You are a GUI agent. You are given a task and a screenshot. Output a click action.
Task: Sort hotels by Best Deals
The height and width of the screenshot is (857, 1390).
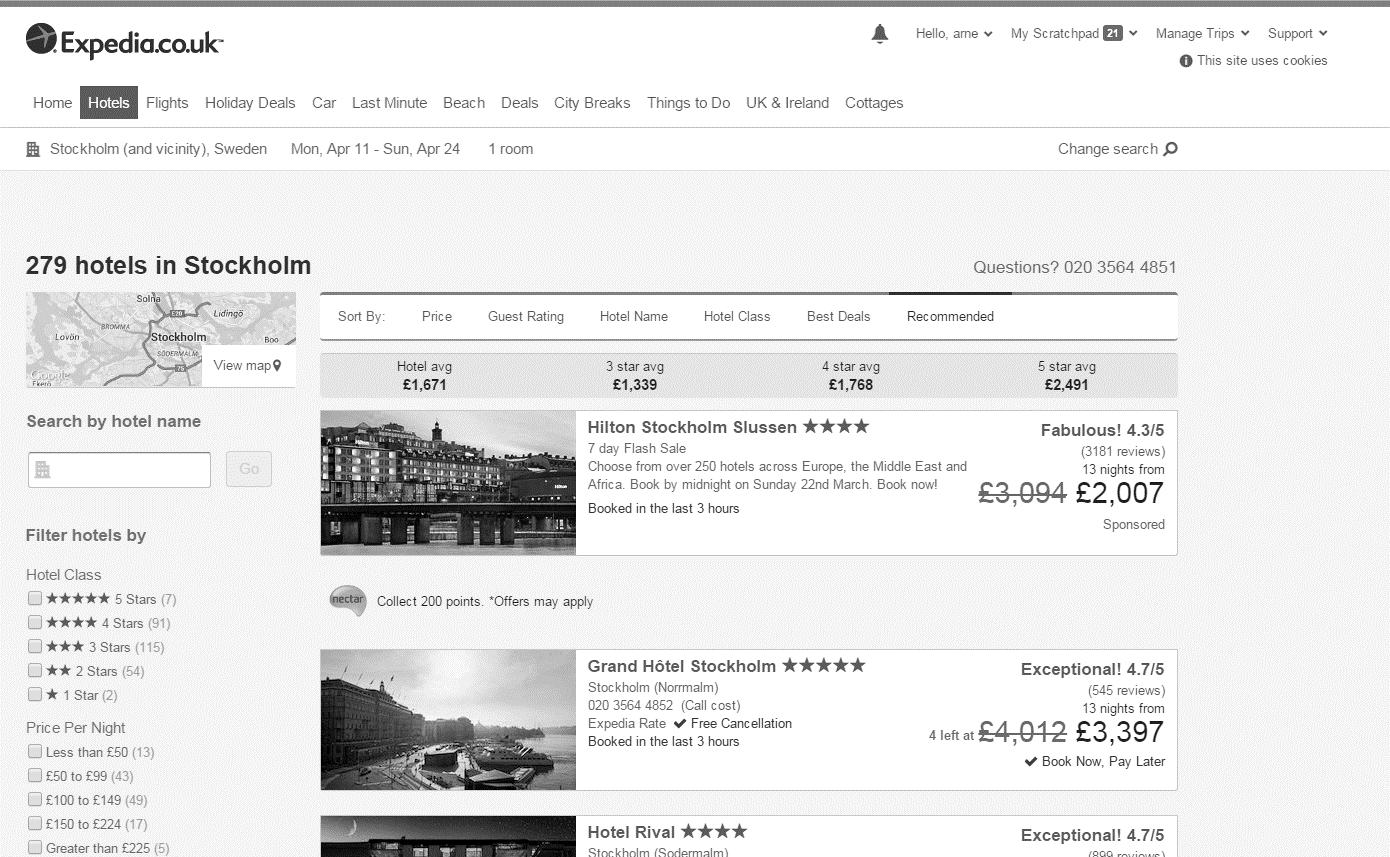click(x=839, y=317)
